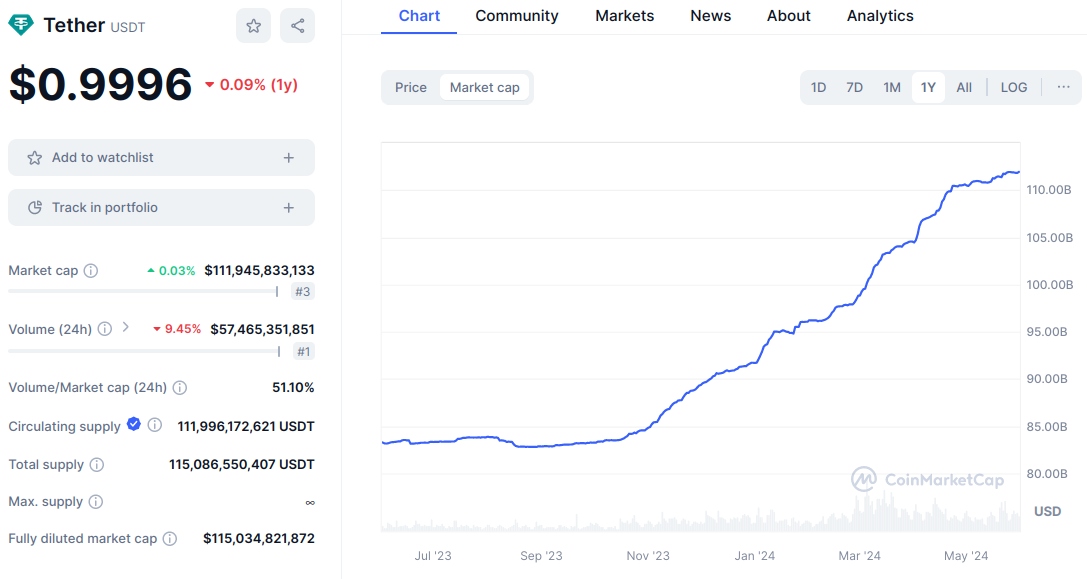The image size is (1087, 579).
Task: Open the About tab
Action: tap(789, 16)
